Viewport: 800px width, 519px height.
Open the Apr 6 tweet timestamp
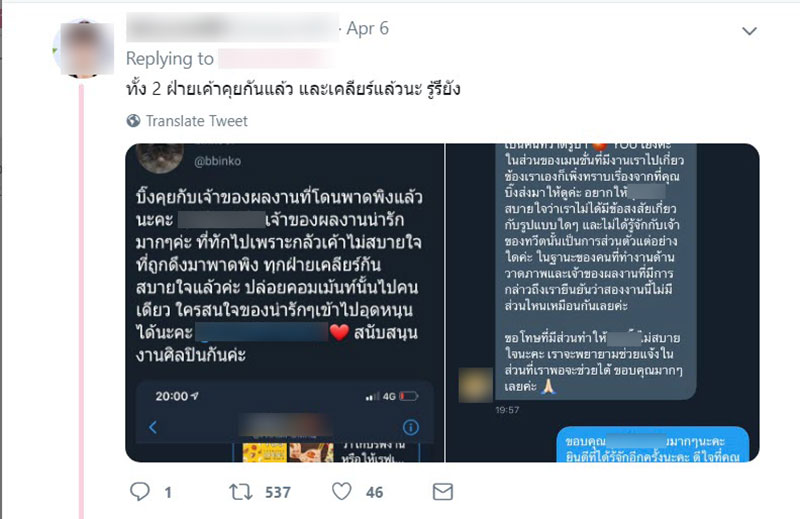[367, 28]
